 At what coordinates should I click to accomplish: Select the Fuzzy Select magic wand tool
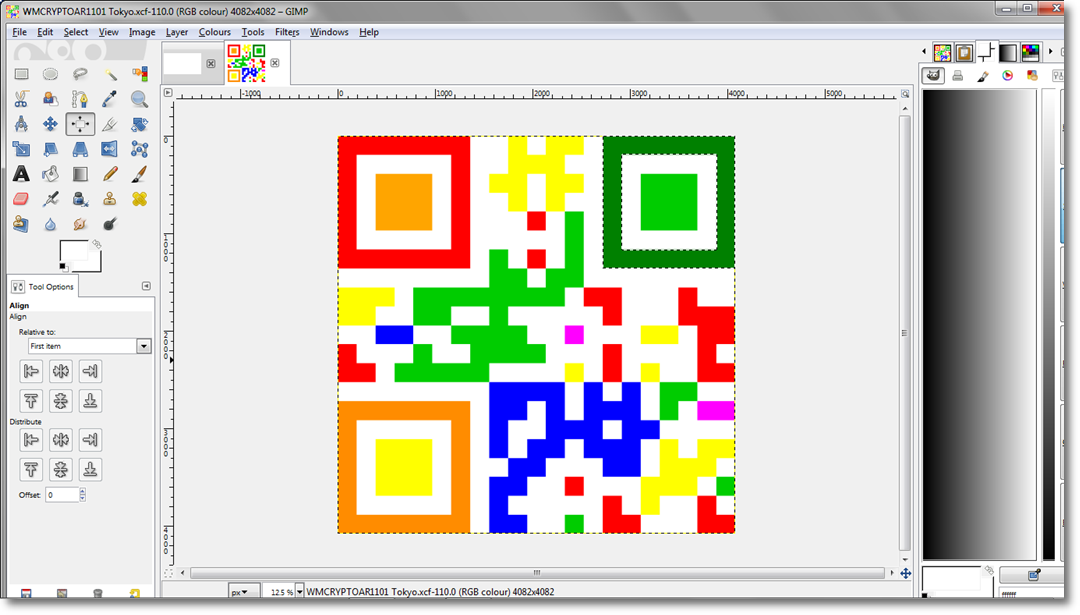coord(110,74)
